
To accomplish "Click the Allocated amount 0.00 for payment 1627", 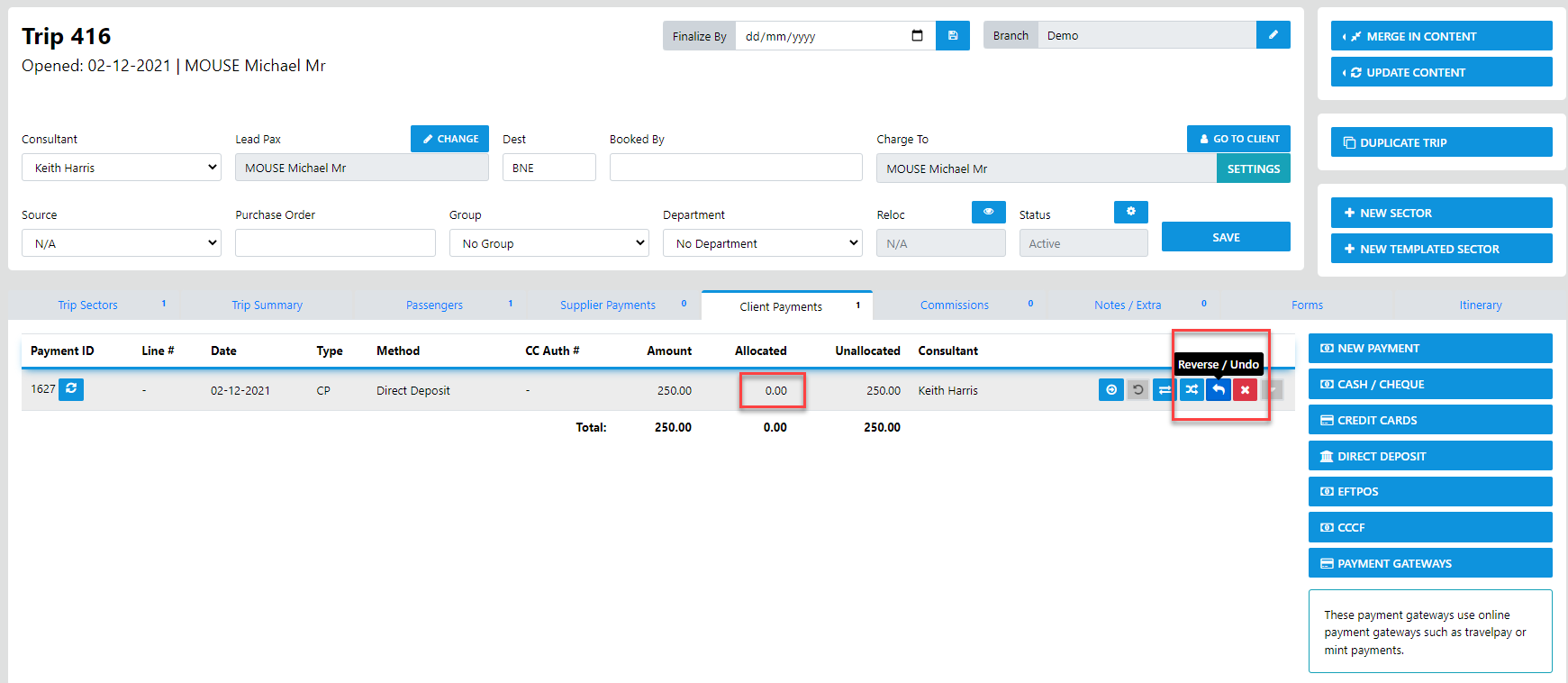I will point(775,390).
